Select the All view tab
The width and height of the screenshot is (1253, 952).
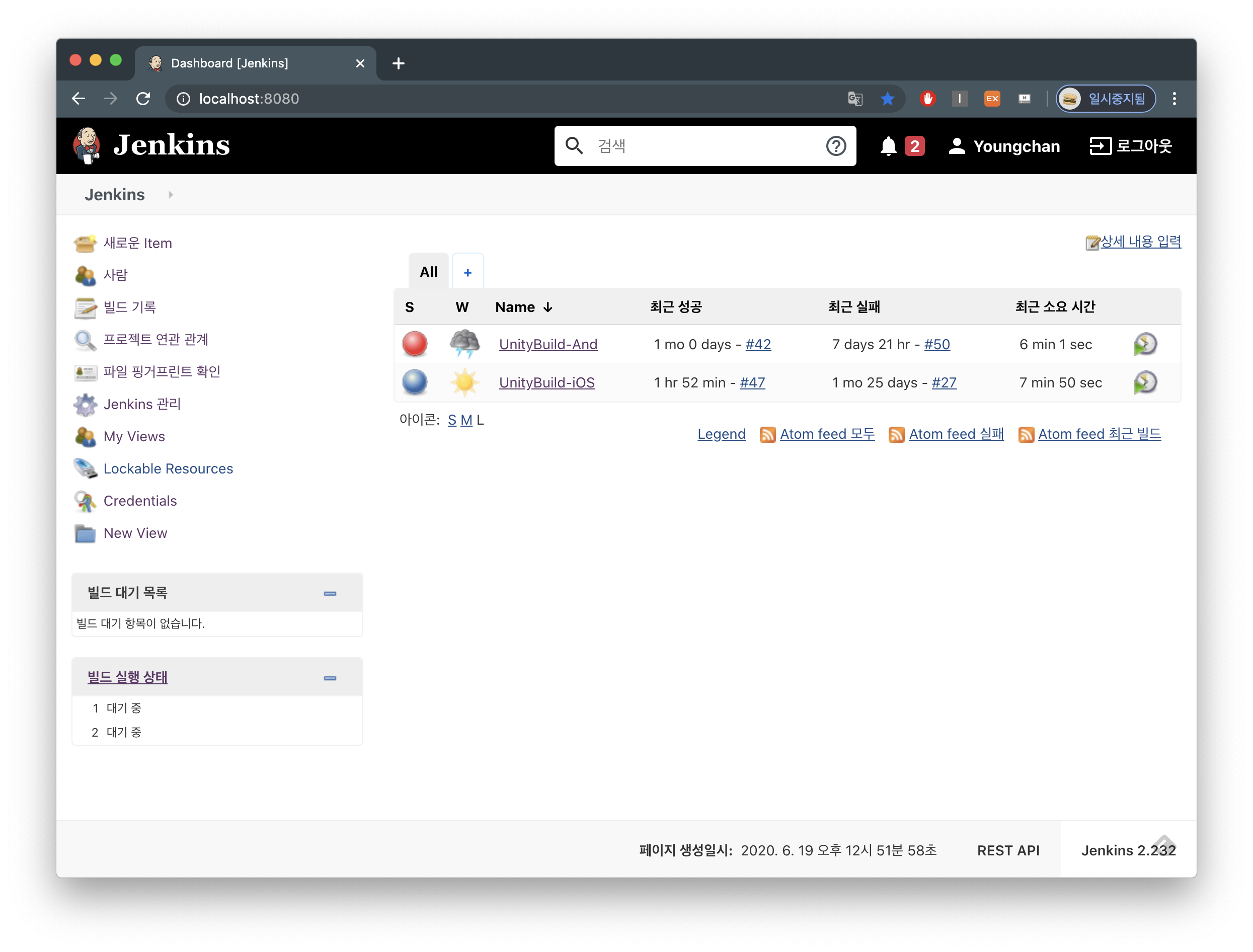pos(428,272)
